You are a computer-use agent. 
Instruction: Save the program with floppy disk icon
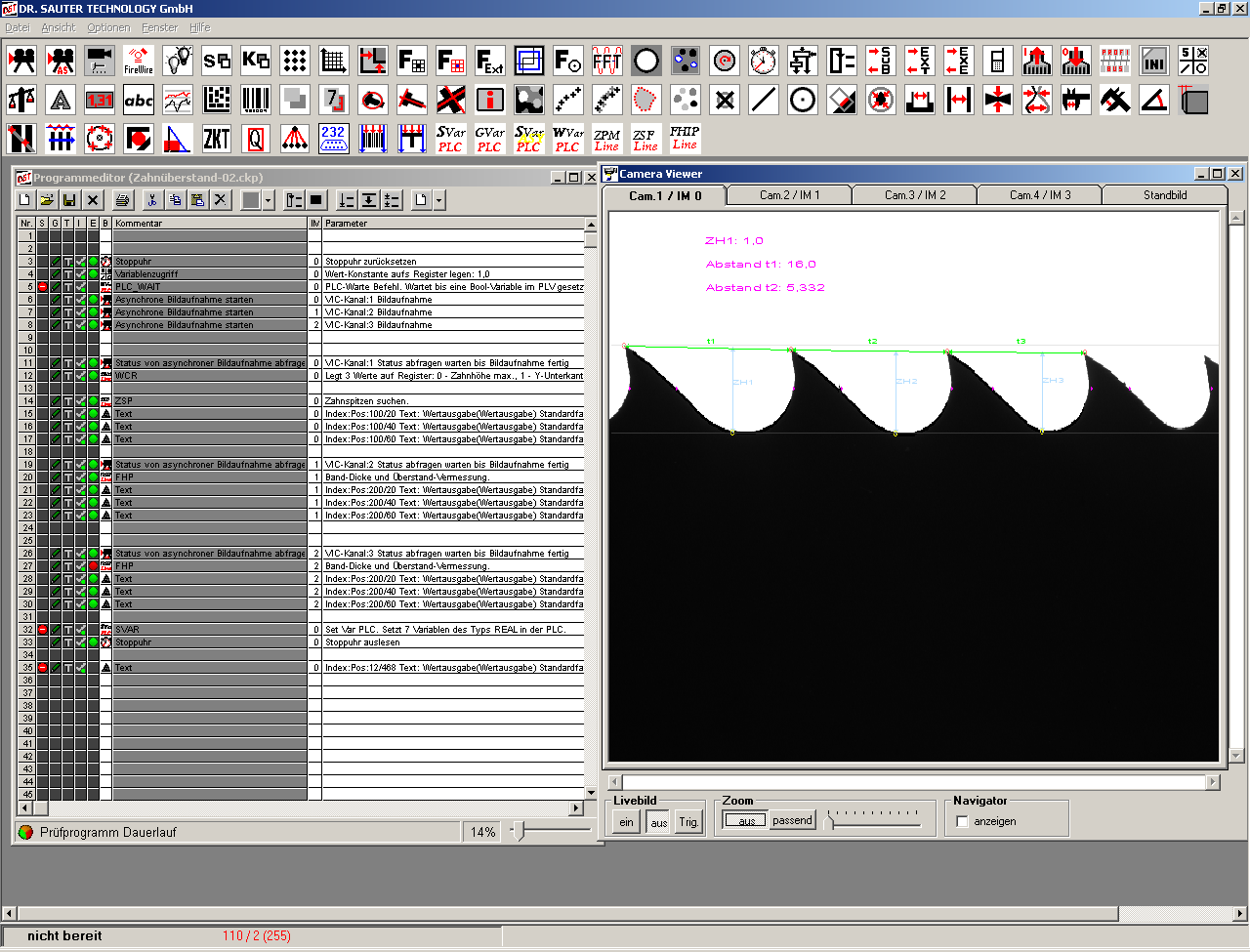pyautogui.click(x=69, y=200)
